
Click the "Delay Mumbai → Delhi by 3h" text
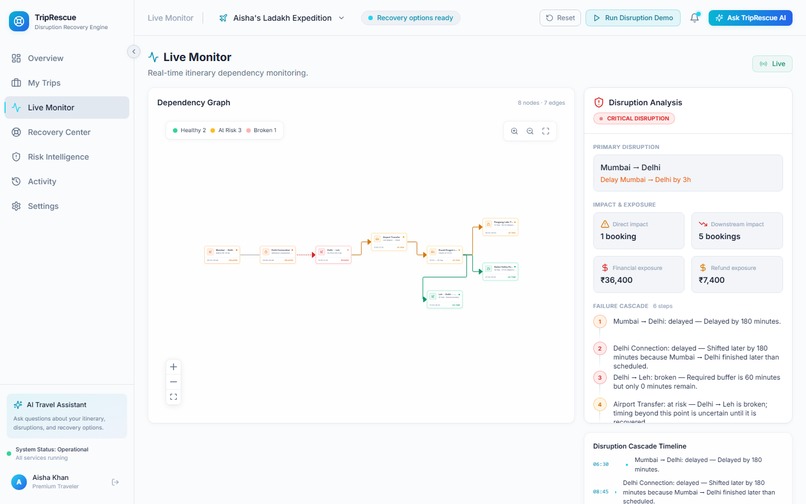point(645,179)
